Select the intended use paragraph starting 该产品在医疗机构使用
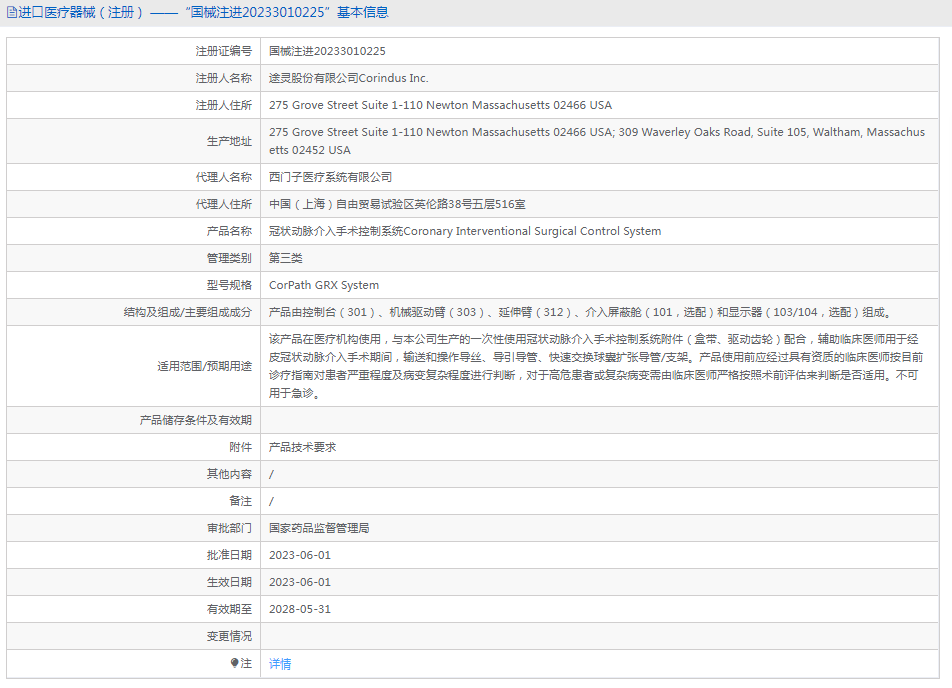 [596, 366]
